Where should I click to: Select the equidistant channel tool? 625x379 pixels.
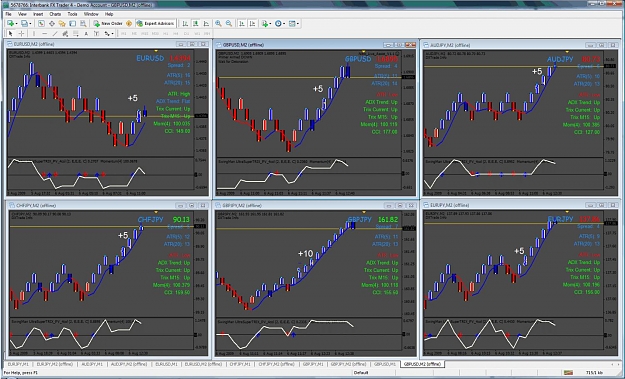pos(65,34)
